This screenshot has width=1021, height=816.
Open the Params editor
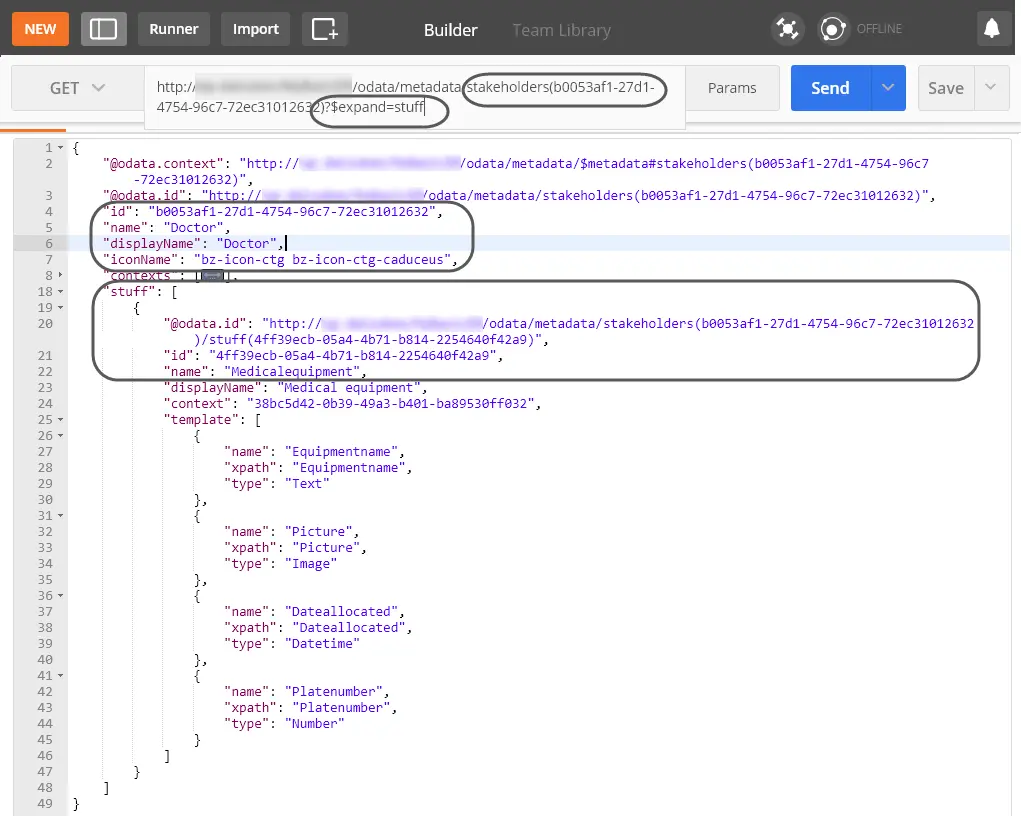click(x=732, y=88)
